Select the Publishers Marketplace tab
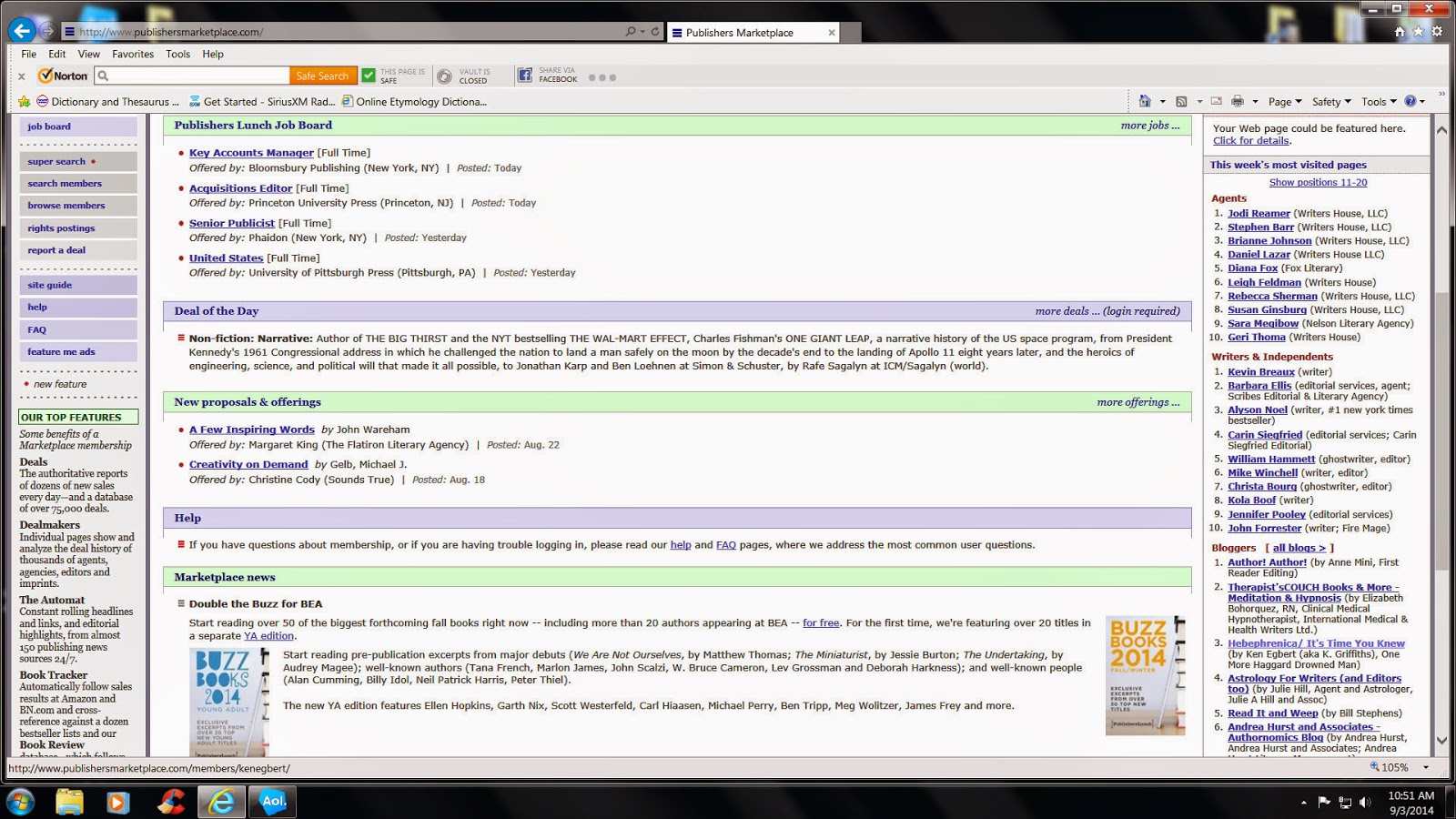This screenshot has height=819, width=1456. 752,32
